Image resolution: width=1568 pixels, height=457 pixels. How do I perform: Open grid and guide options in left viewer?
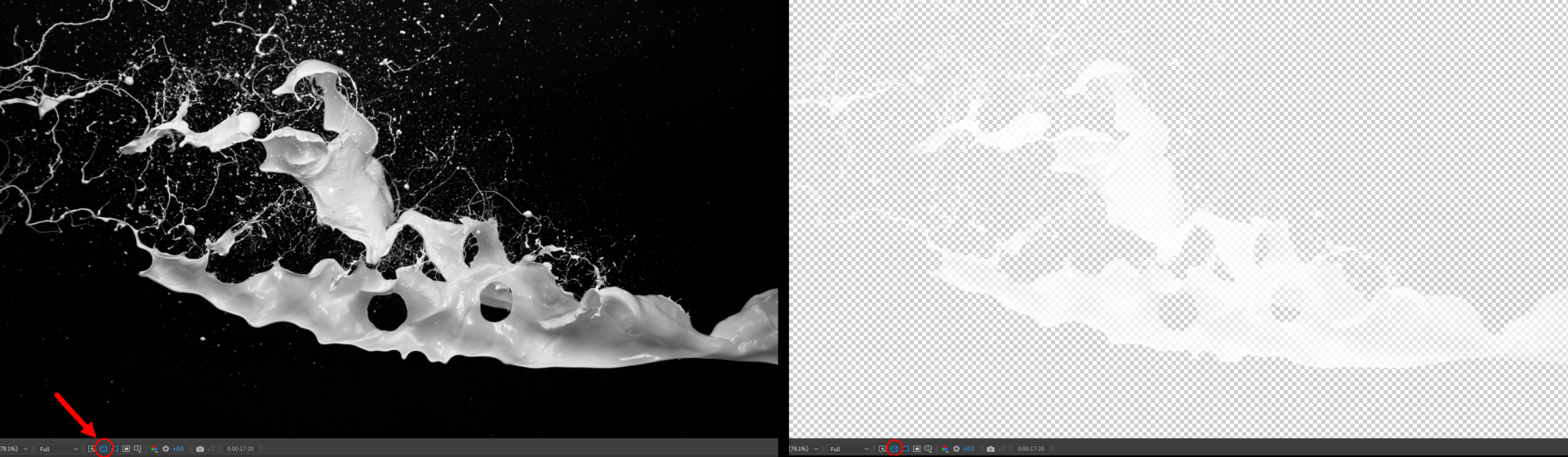(x=138, y=449)
